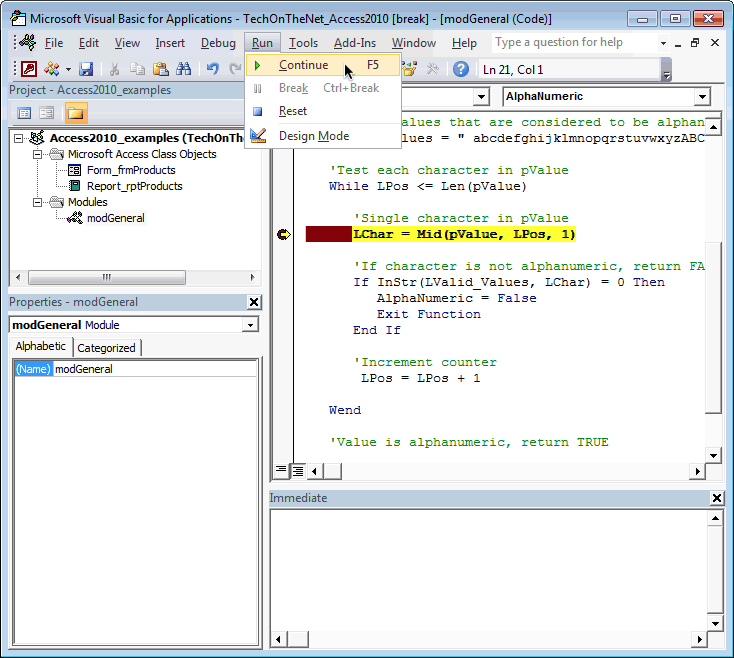Switch to Procedure View button
Viewport: 734px width, 658px height.
coord(281,470)
